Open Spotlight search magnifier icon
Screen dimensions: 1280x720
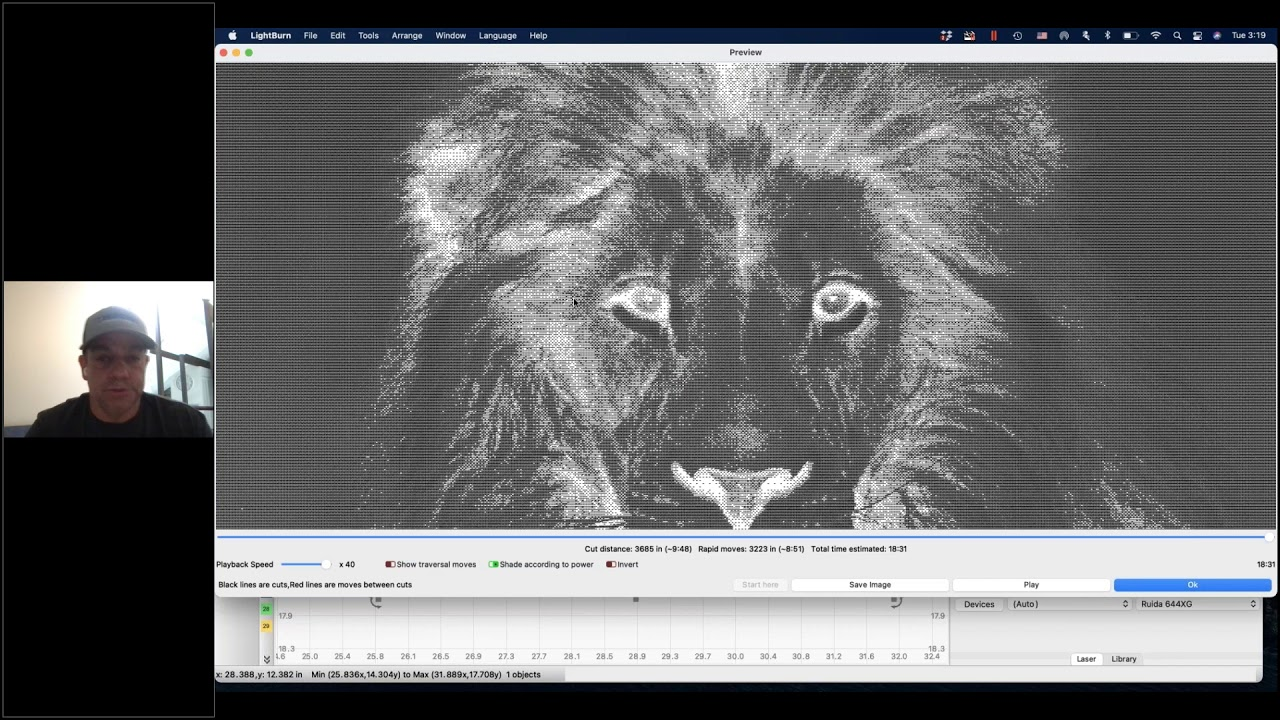coord(1177,35)
